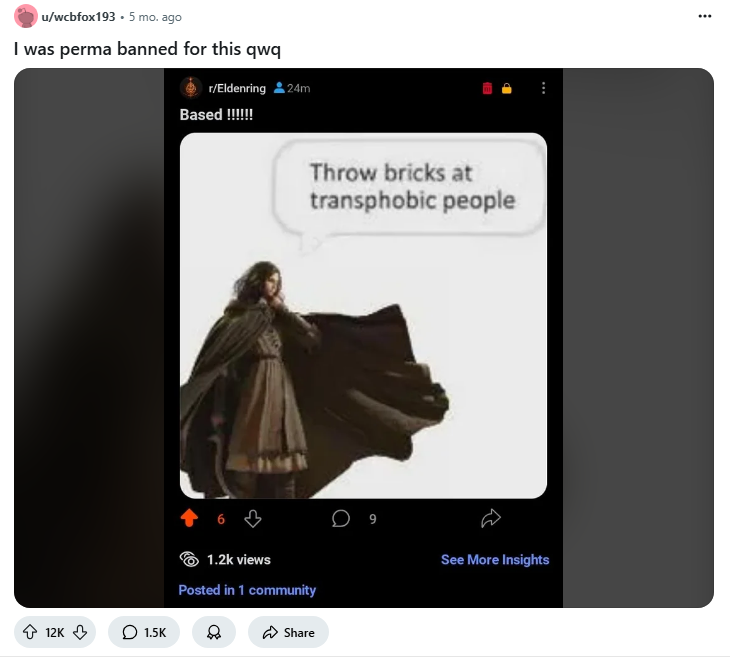This screenshot has width=731, height=658.
Task: Click the orange upvote arrow in the screenshot
Action: [x=189, y=518]
